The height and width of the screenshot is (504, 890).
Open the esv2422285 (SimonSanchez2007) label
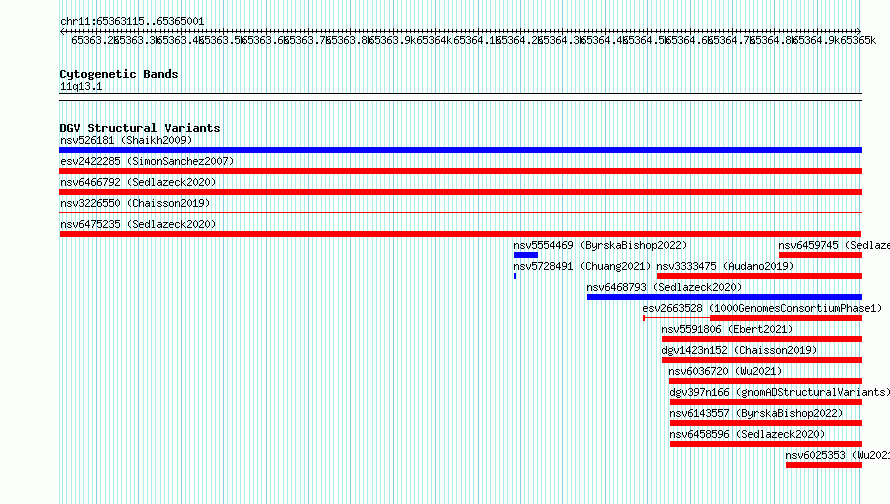pos(147,161)
